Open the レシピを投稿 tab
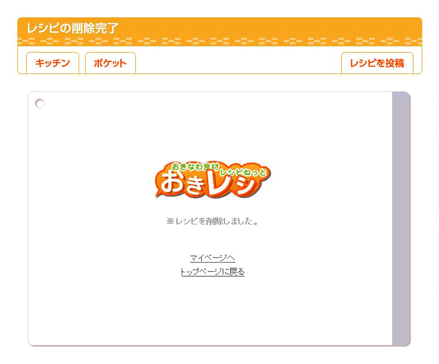The height and width of the screenshot is (364, 439). point(377,63)
